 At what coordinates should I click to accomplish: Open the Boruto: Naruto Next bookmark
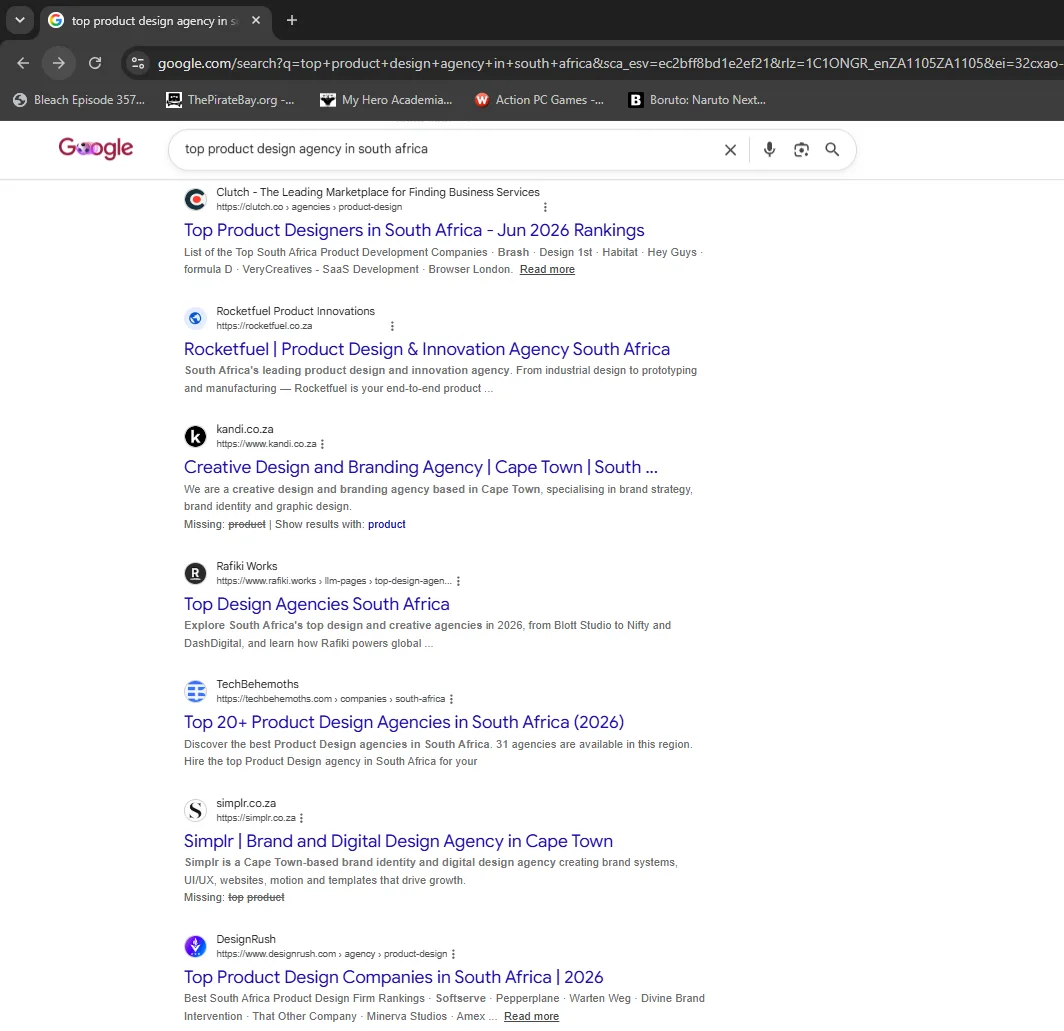[x=698, y=100]
